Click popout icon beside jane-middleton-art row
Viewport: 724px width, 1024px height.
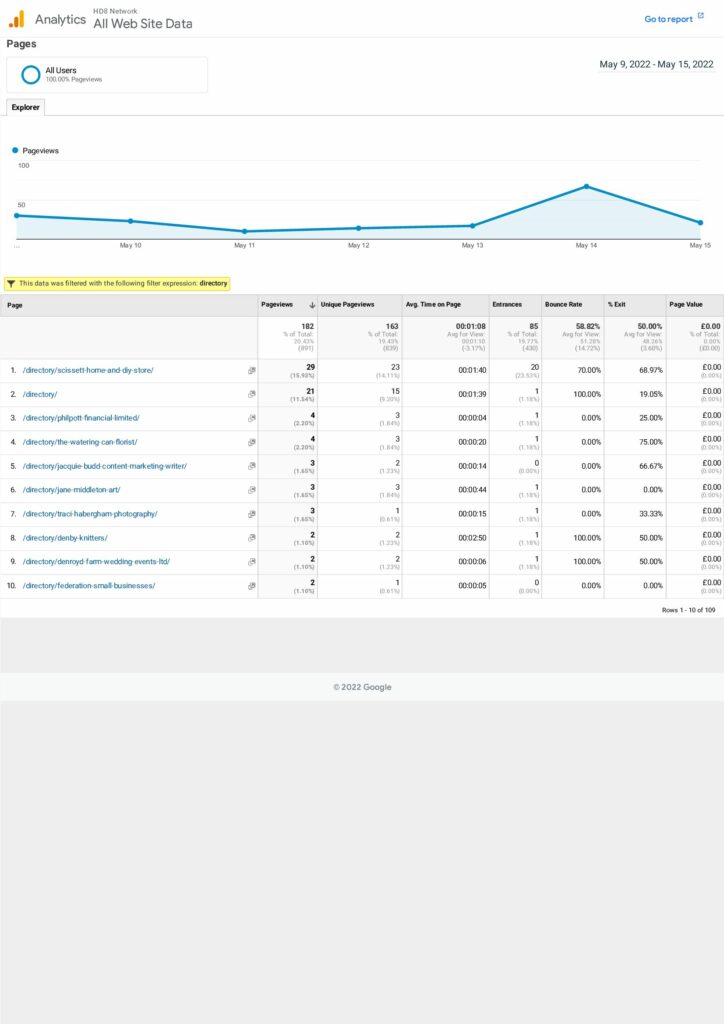pyautogui.click(x=252, y=490)
